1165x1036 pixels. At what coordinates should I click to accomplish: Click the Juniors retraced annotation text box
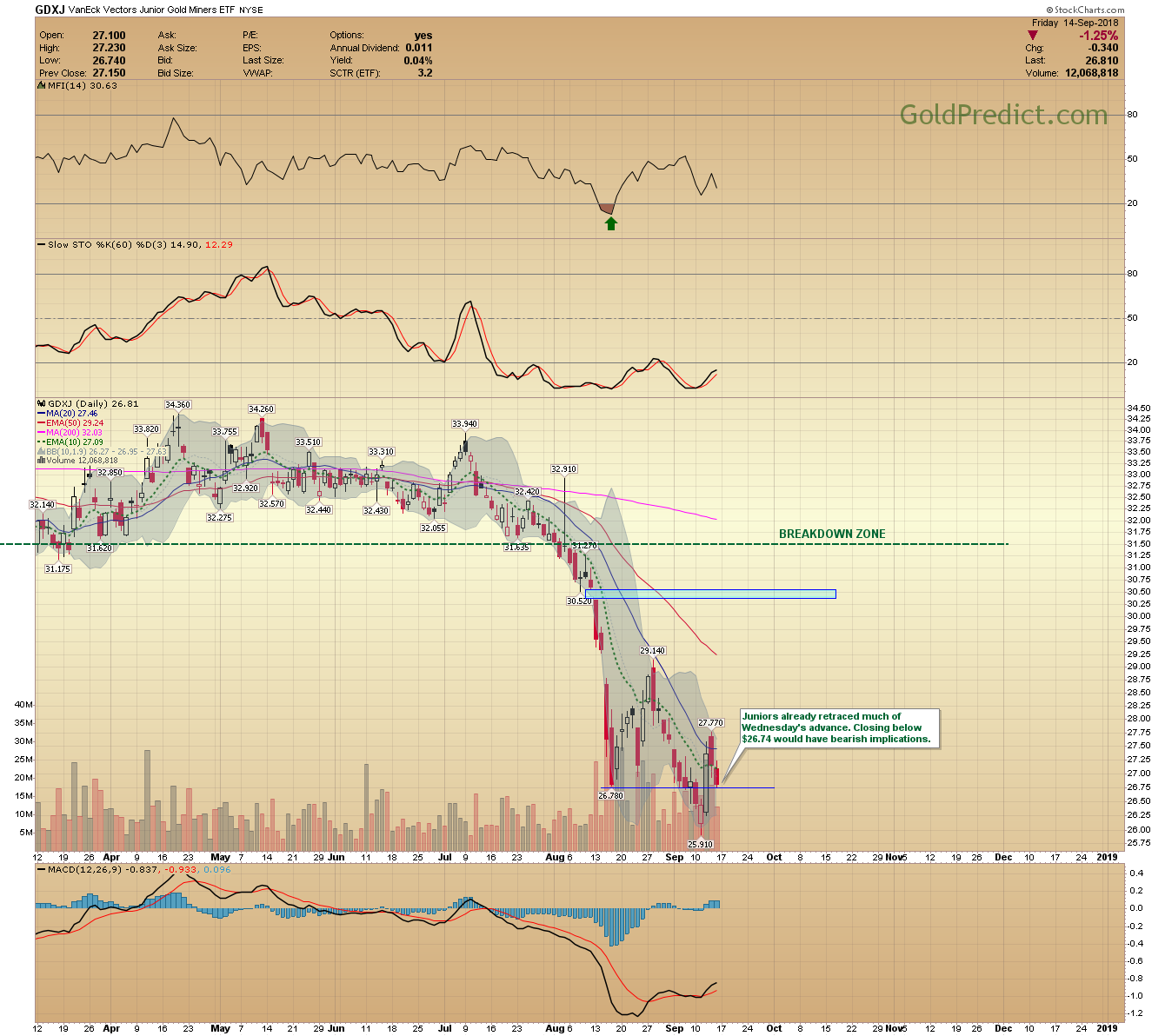pos(839,728)
